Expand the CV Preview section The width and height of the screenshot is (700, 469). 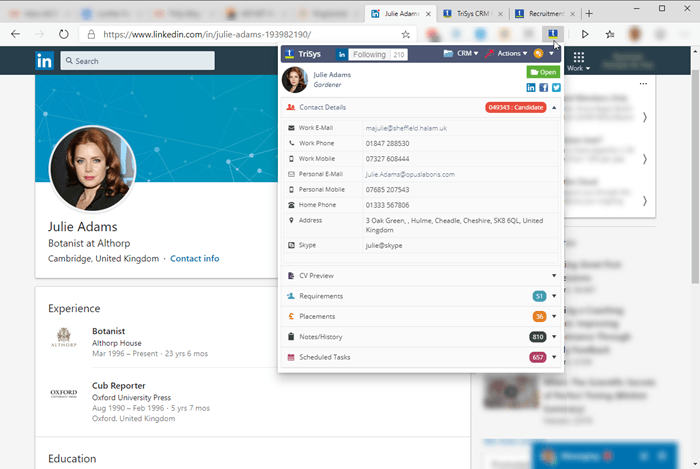(554, 276)
